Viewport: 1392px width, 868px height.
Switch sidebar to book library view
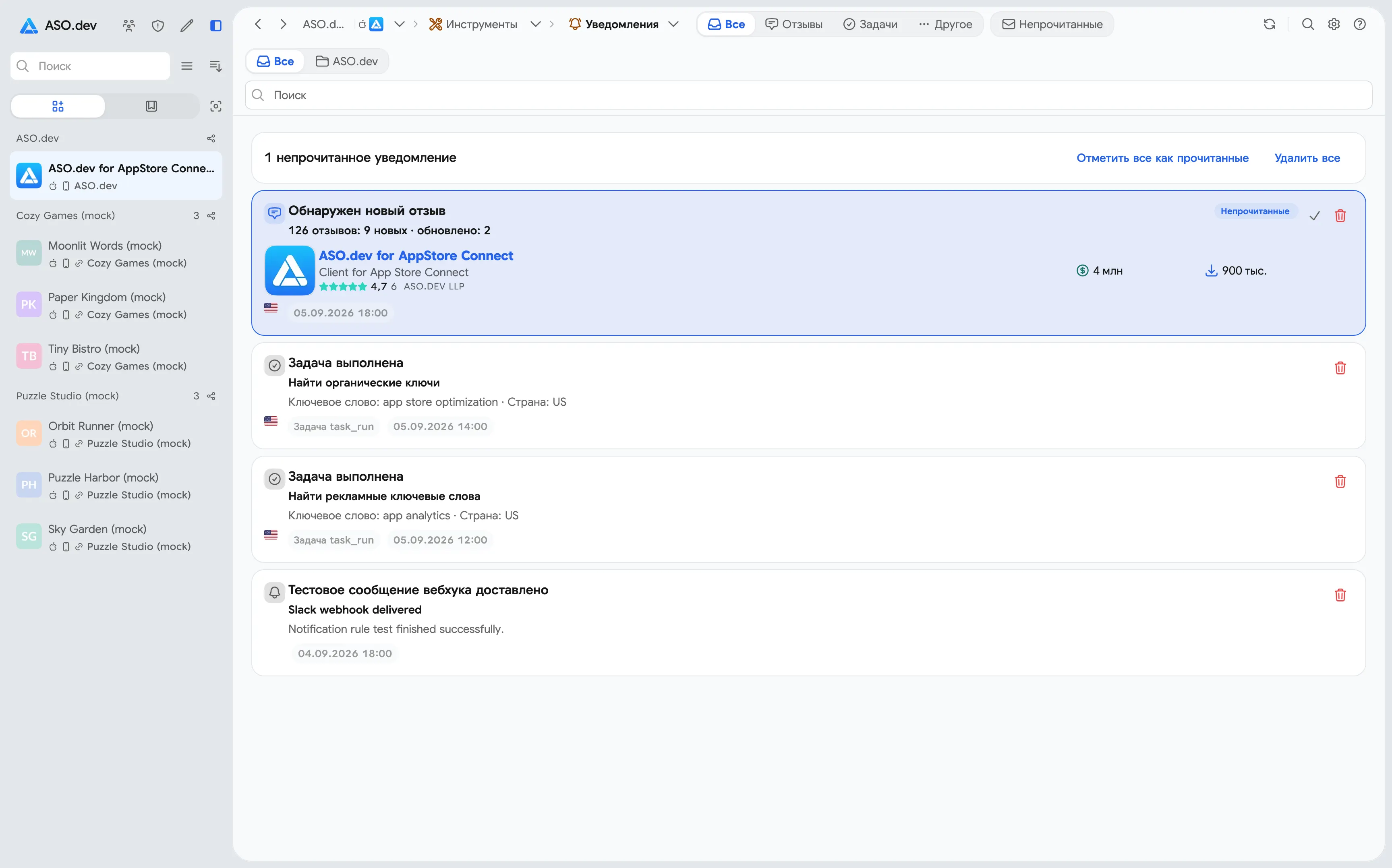pos(151,106)
